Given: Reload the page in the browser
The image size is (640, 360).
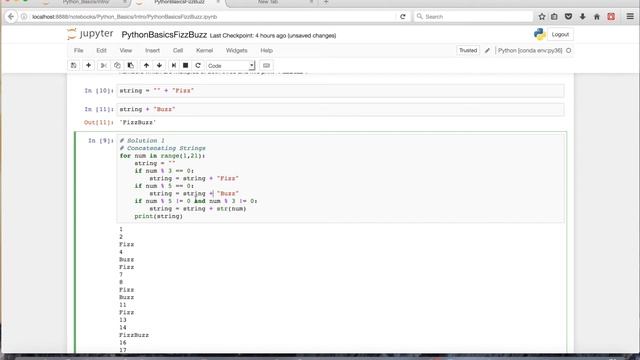Looking at the screenshot, I should (x=403, y=17).
